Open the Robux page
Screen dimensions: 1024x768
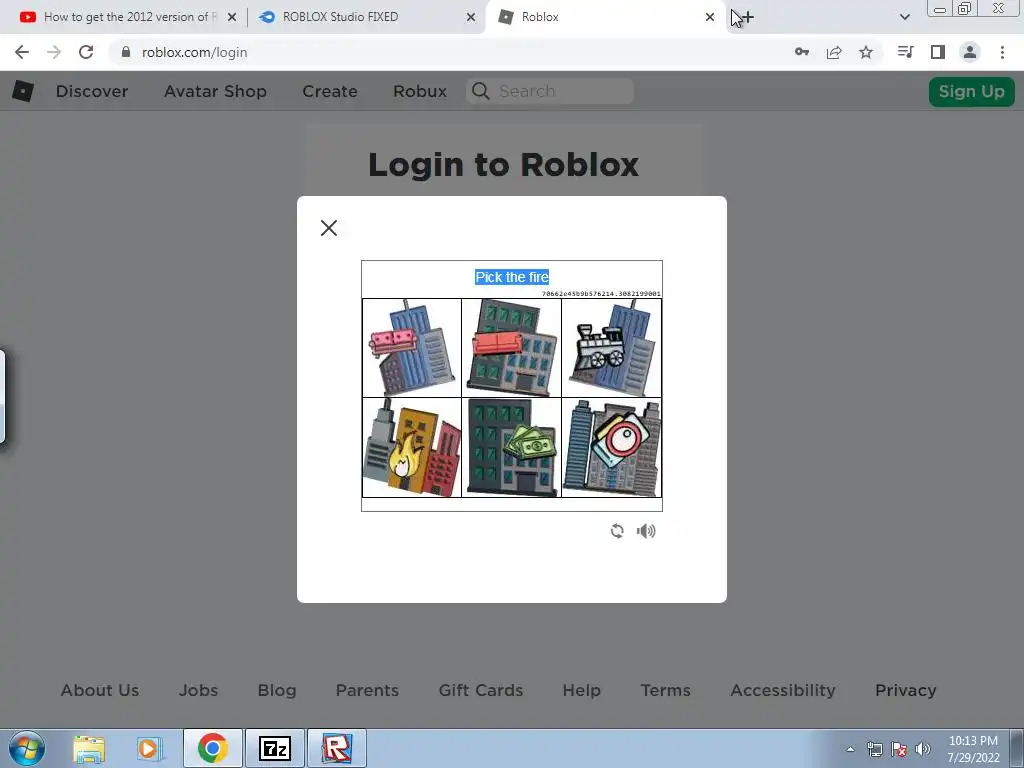pos(420,91)
